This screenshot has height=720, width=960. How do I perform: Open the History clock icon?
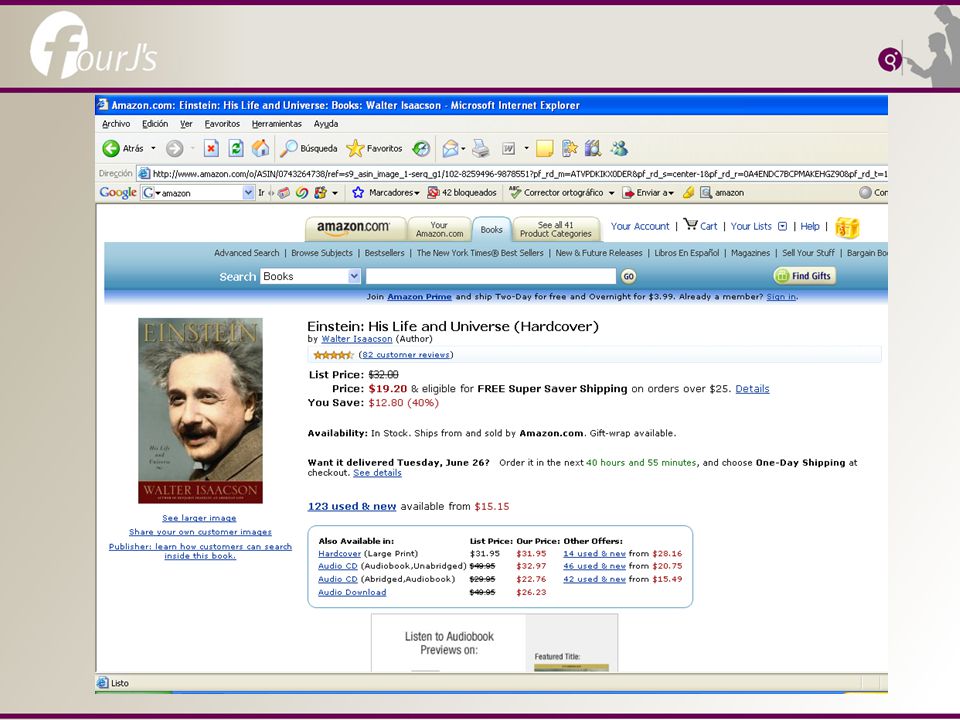pos(421,148)
